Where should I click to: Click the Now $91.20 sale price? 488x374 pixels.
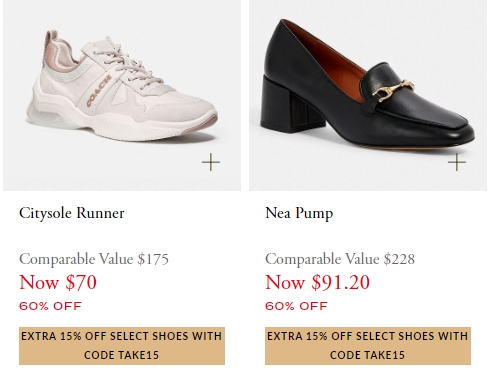pyautogui.click(x=317, y=282)
